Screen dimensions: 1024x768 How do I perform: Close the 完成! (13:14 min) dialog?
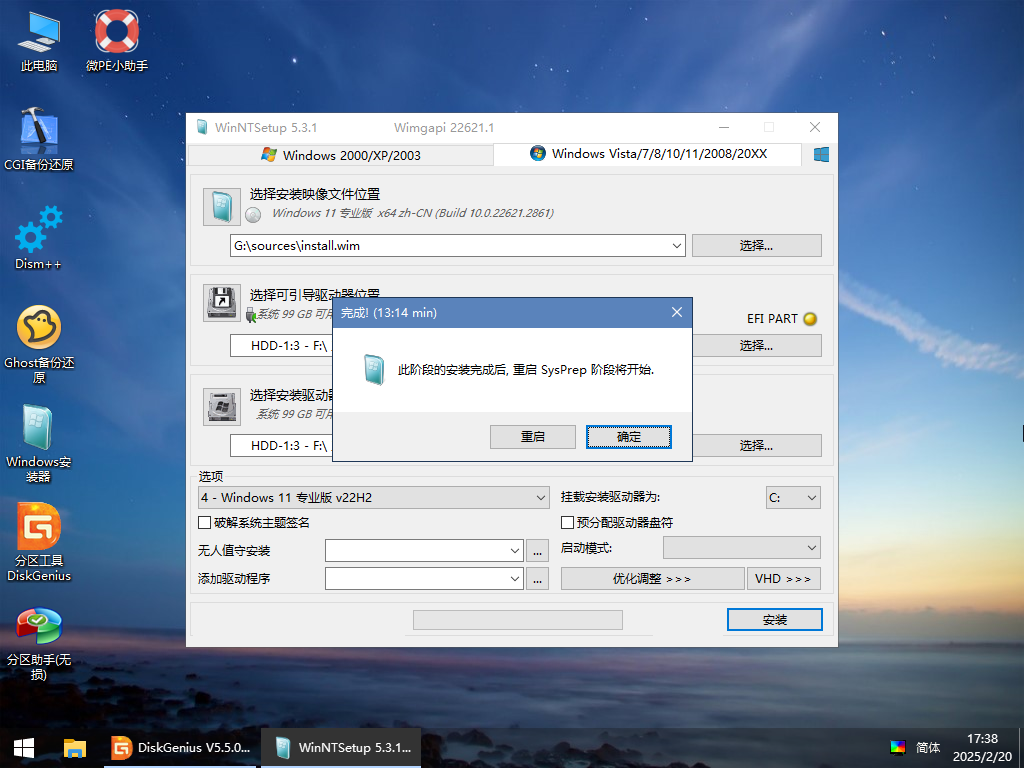(677, 312)
